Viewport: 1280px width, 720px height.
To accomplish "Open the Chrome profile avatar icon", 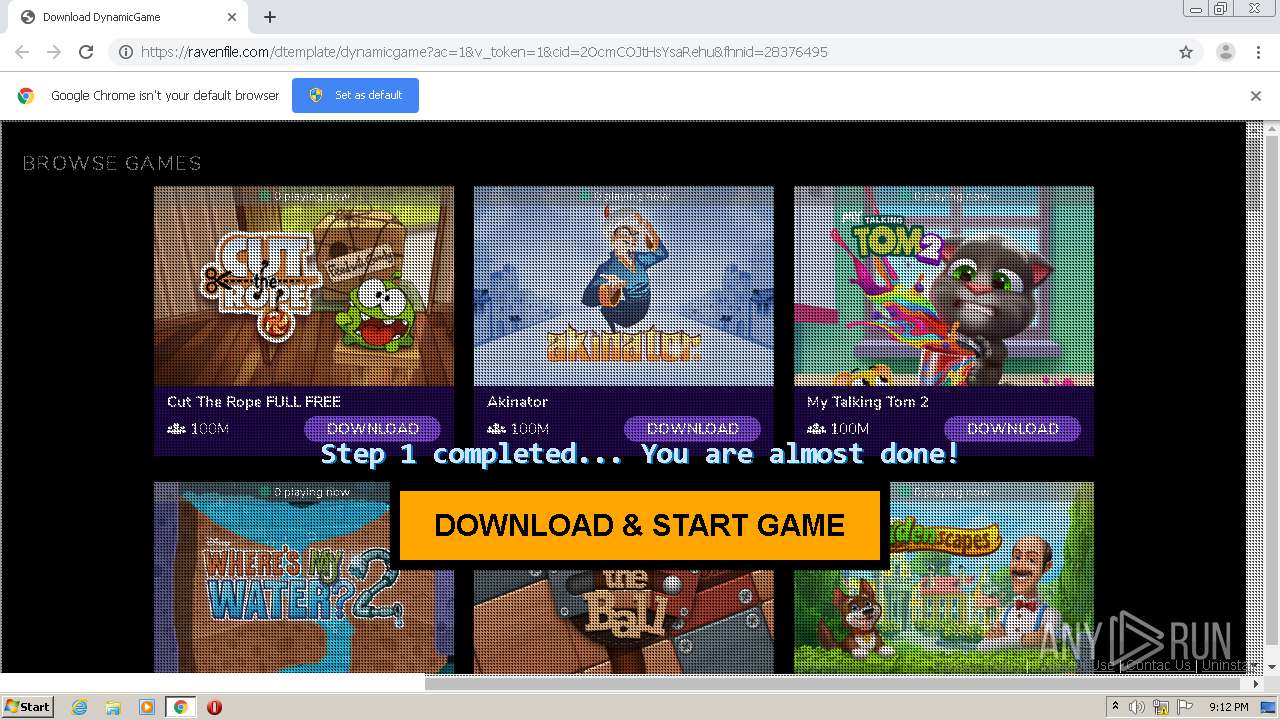I will click(x=1225, y=52).
